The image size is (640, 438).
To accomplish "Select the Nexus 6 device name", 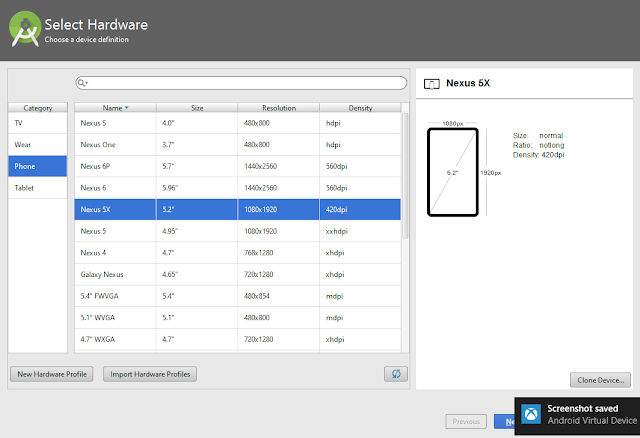I will click(93, 188).
